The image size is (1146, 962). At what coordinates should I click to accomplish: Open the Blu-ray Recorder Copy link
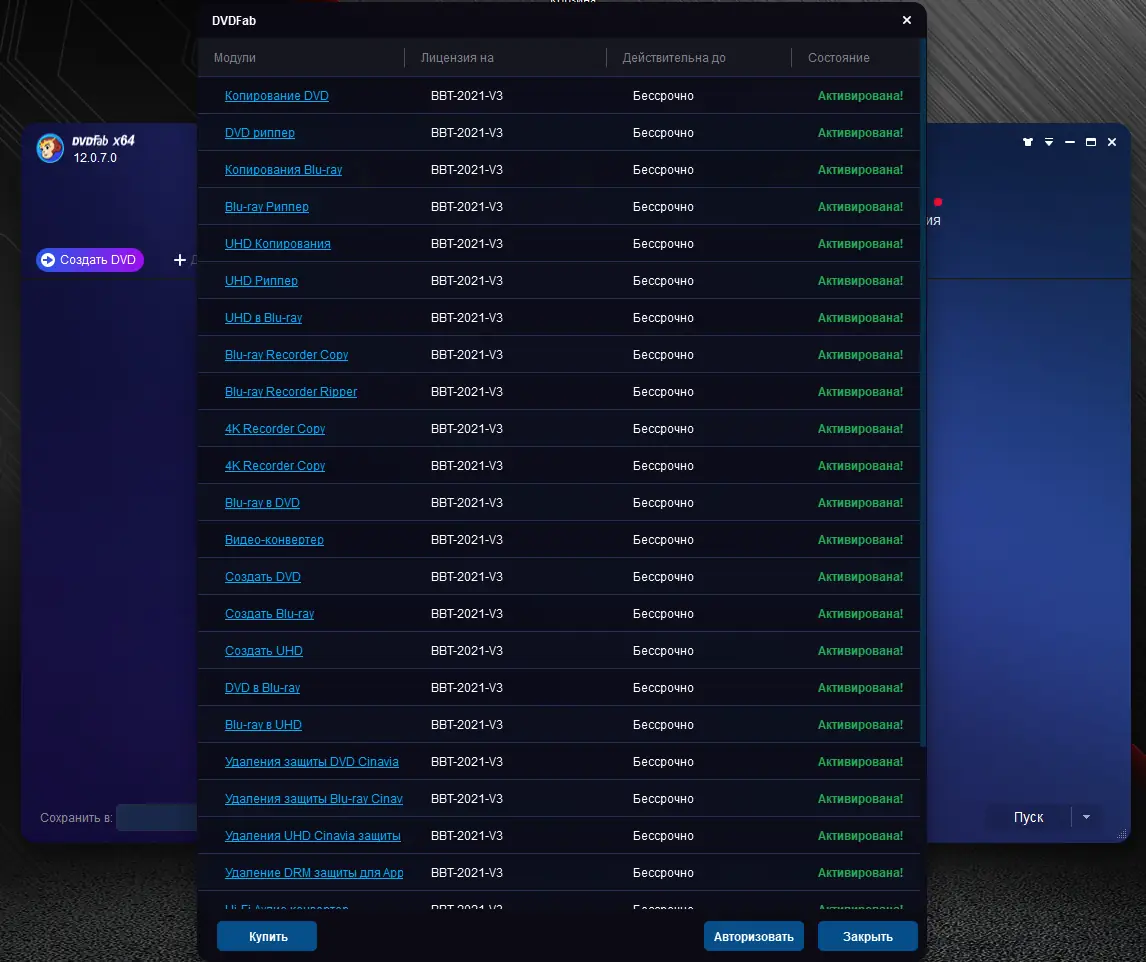pos(286,355)
